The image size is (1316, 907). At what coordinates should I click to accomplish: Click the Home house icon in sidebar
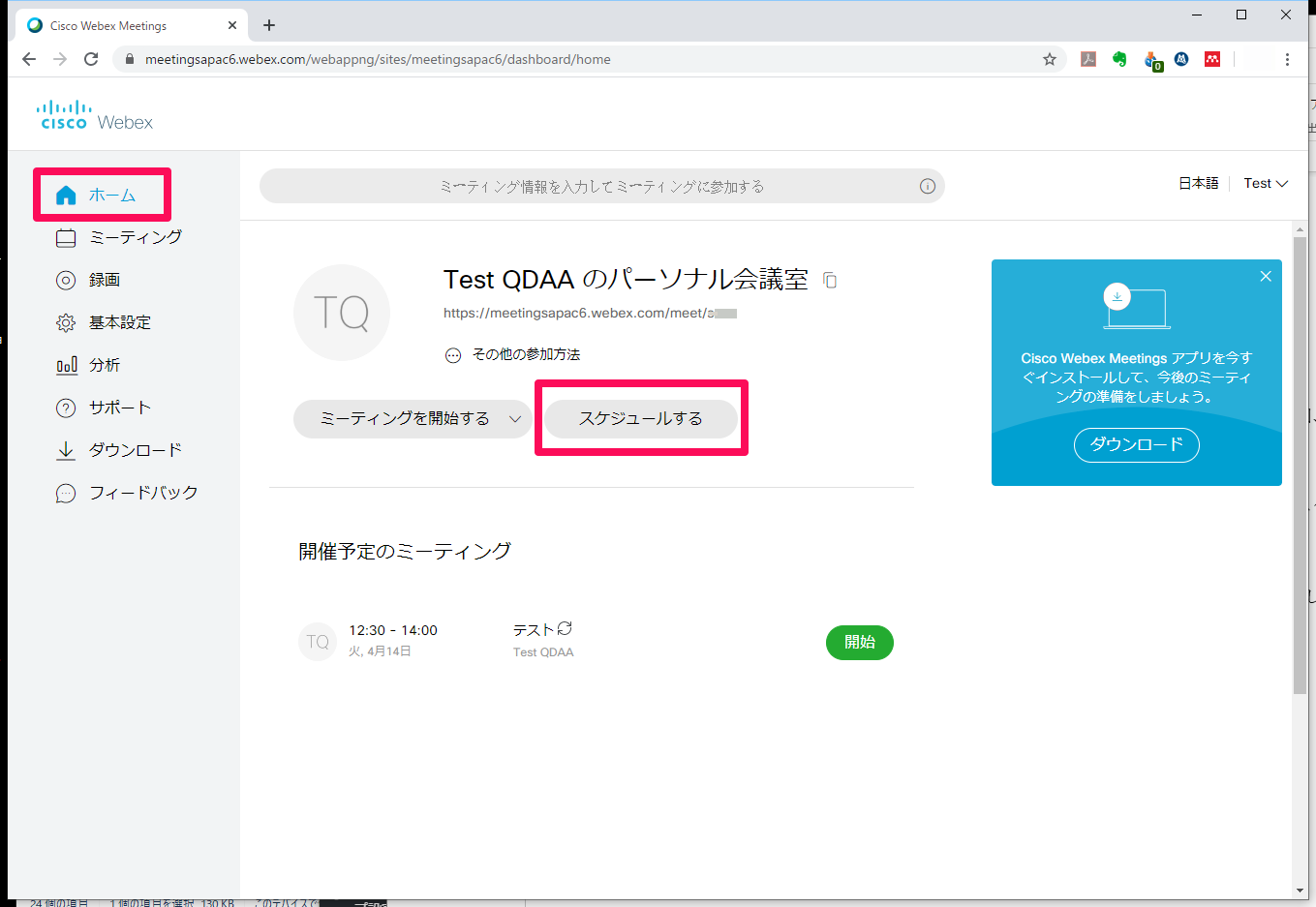point(66,196)
